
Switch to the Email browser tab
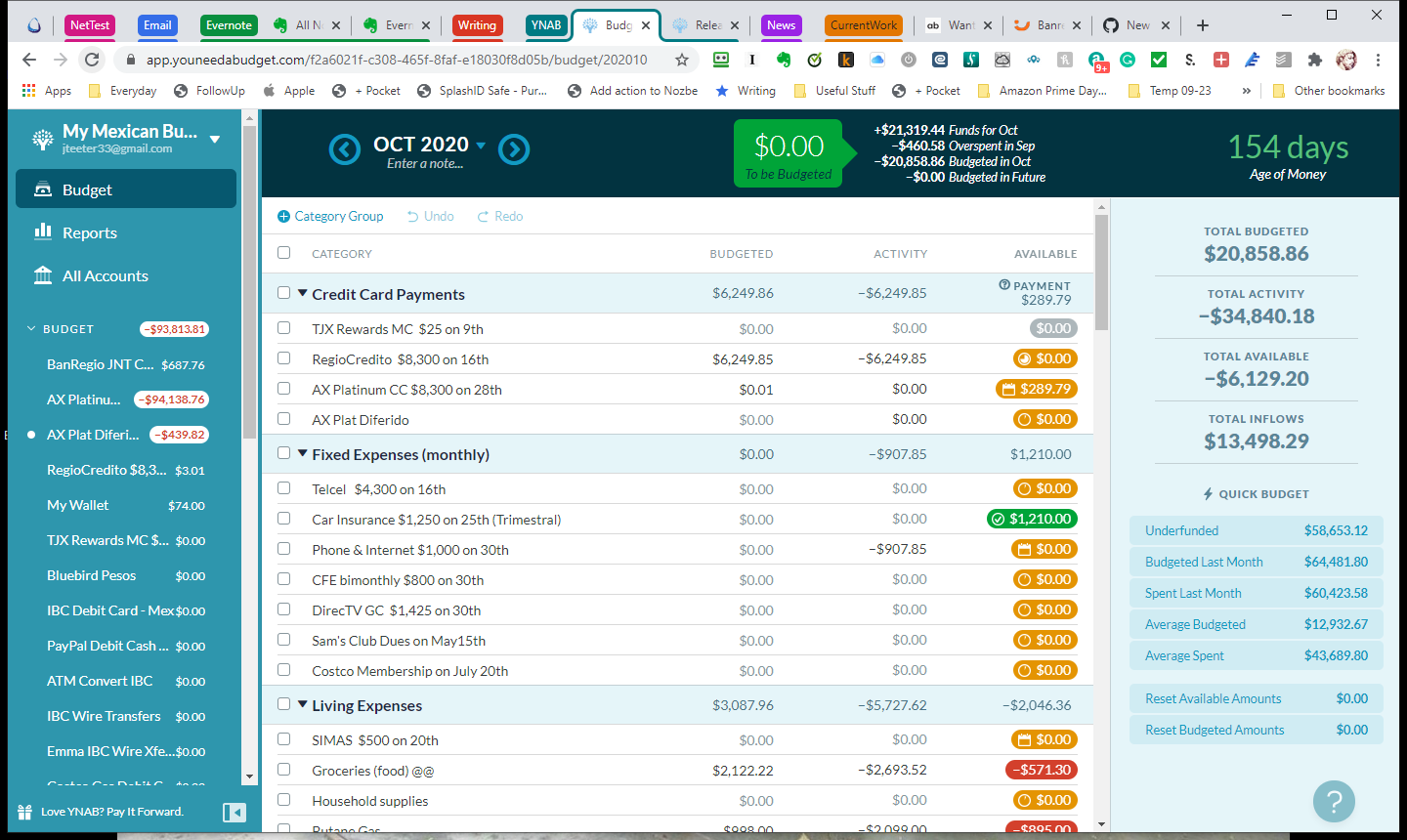pyautogui.click(x=156, y=25)
